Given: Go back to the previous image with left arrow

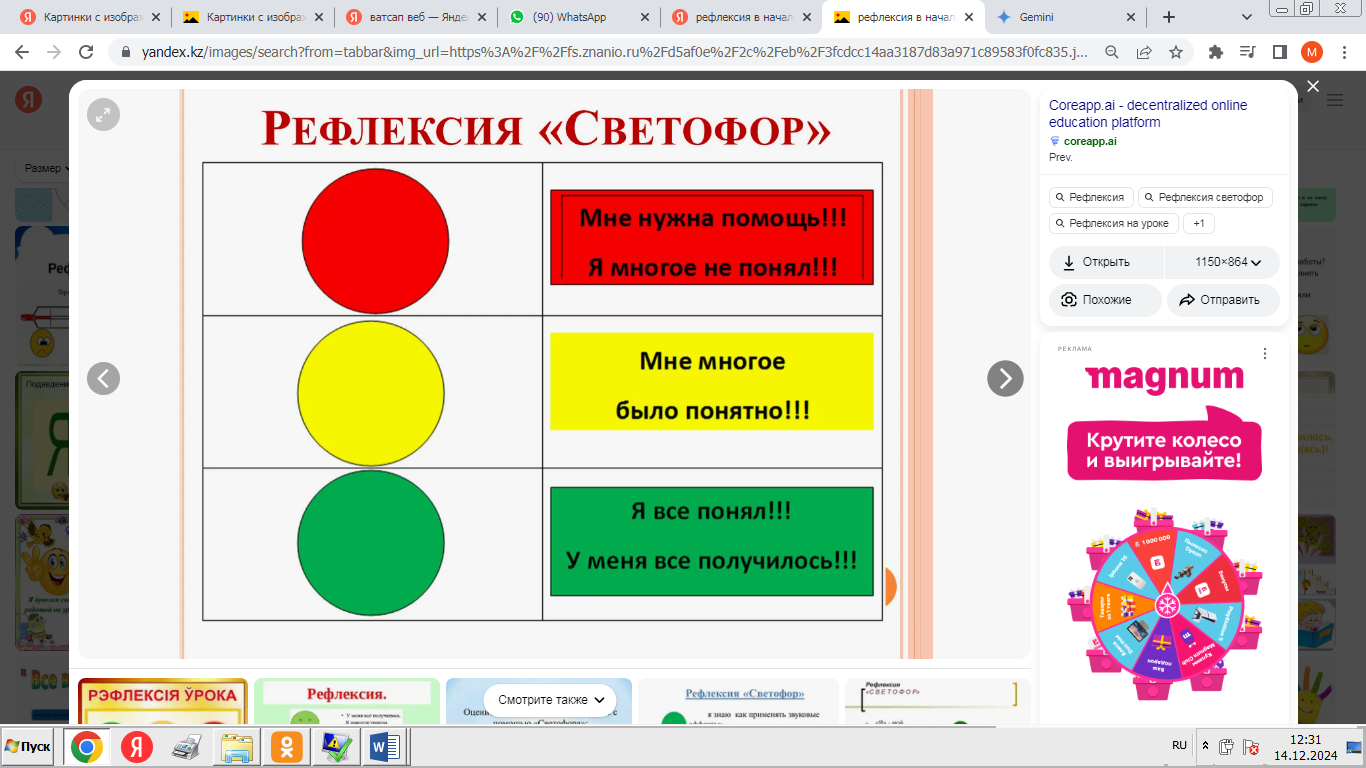Looking at the screenshot, I should coord(103,378).
